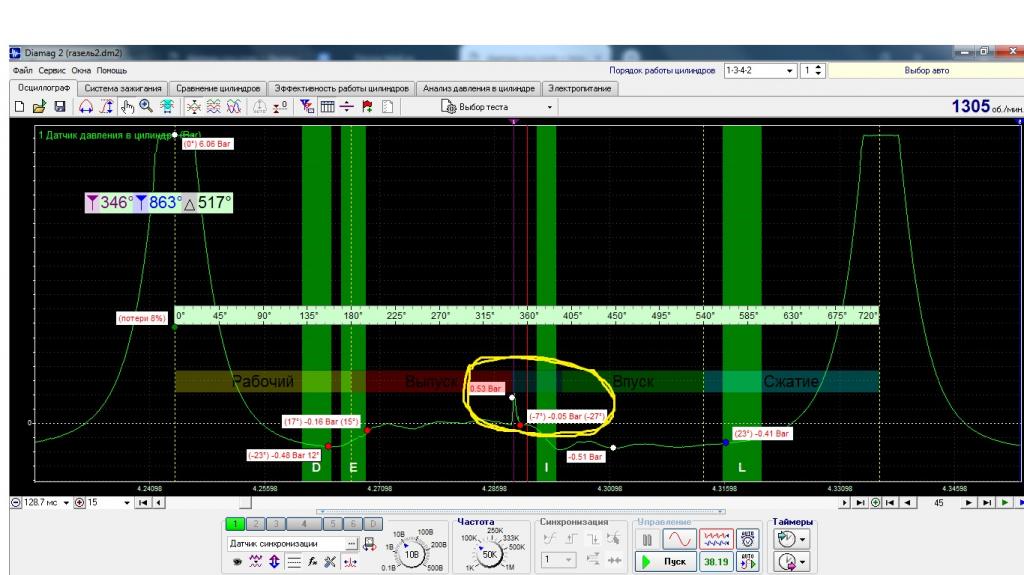The height and width of the screenshot is (575, 1024).
Task: Toggle channel D button
Action: point(373,524)
